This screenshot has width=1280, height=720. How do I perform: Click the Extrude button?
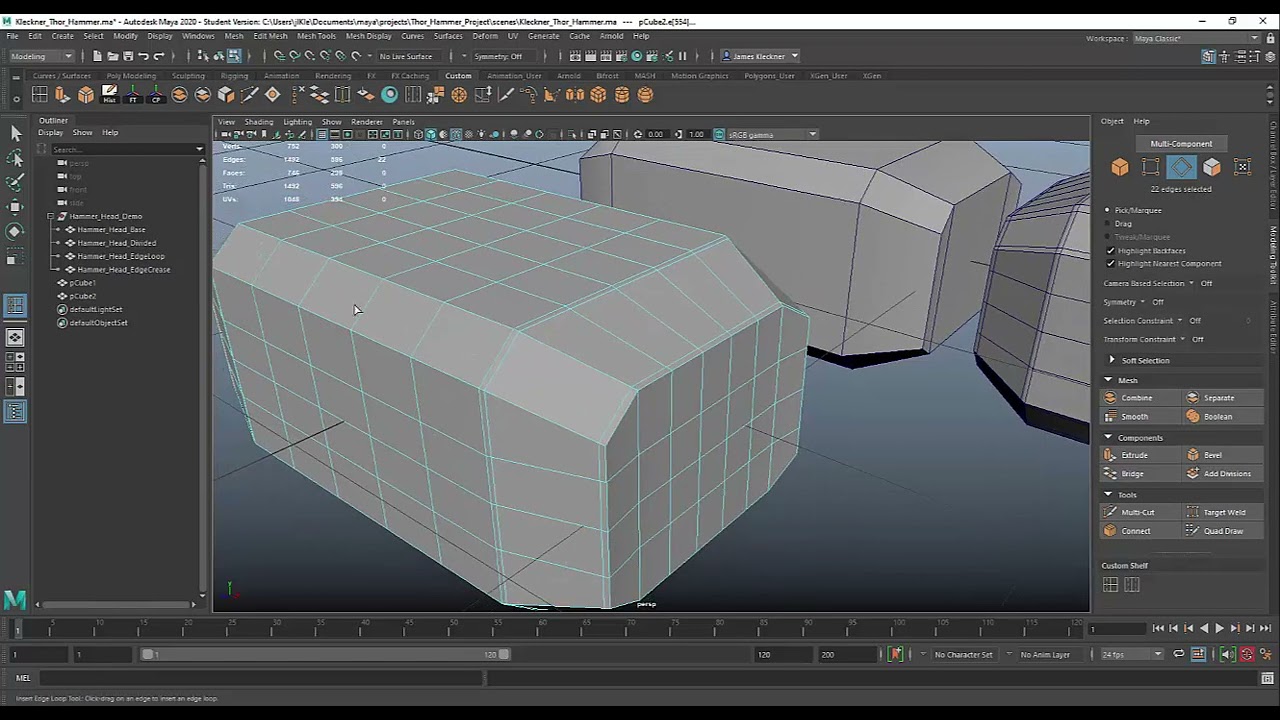1138,455
